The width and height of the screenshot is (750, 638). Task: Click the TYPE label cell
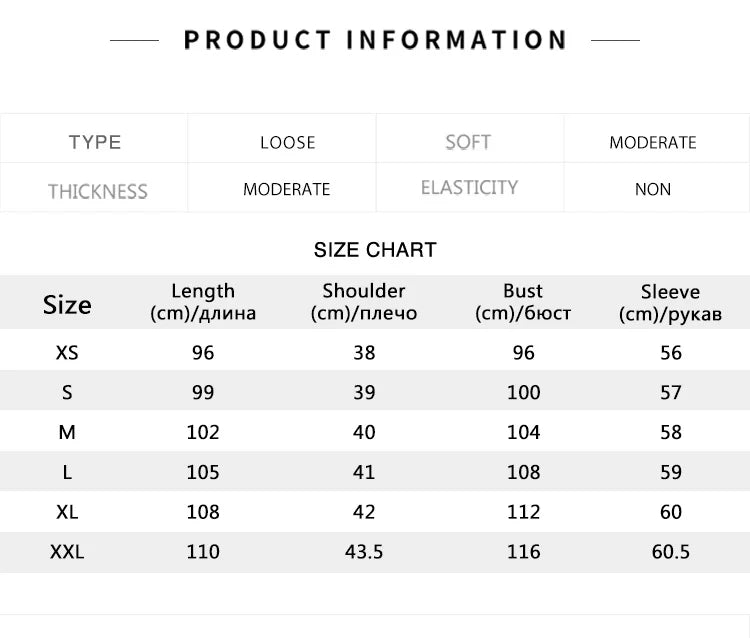coord(95,142)
